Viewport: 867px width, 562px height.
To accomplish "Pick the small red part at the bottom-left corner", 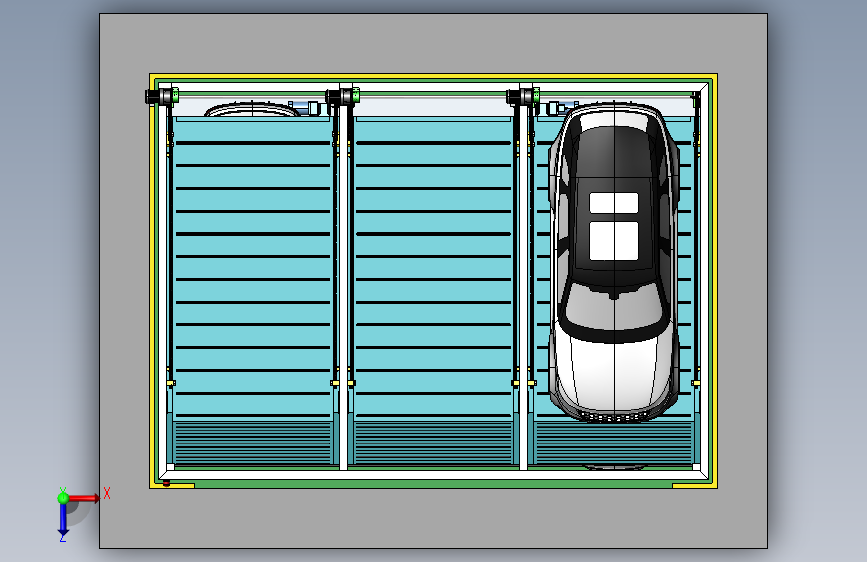I will (166, 483).
